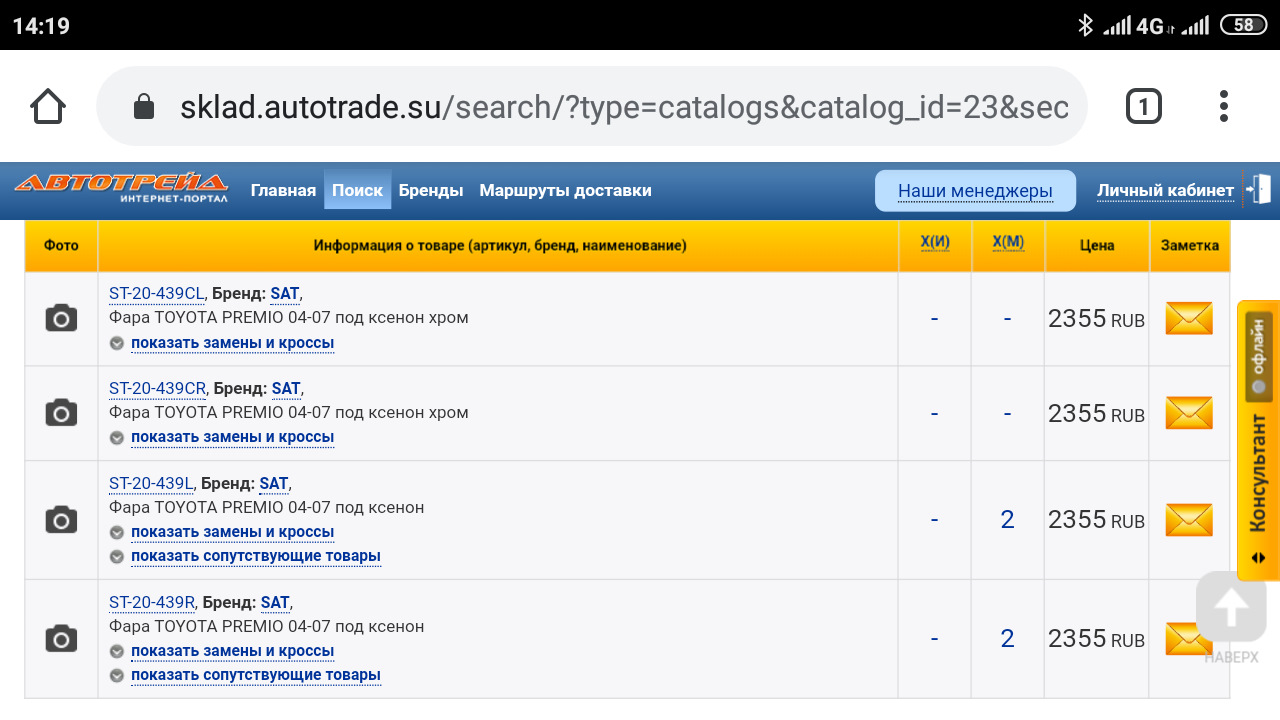The width and height of the screenshot is (1280, 720).
Task: Tap the sklad.autotrade.su address bar
Action: 591,106
